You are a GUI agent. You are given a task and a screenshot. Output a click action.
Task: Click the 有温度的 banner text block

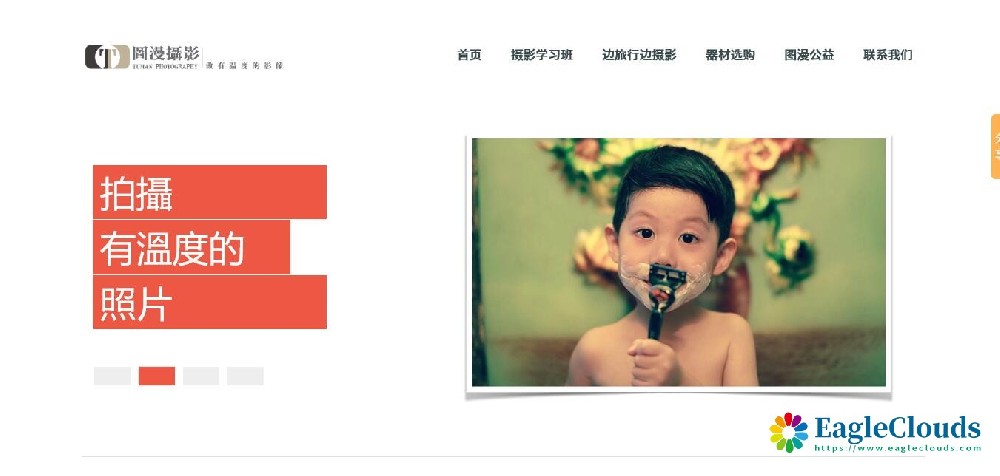(x=191, y=247)
